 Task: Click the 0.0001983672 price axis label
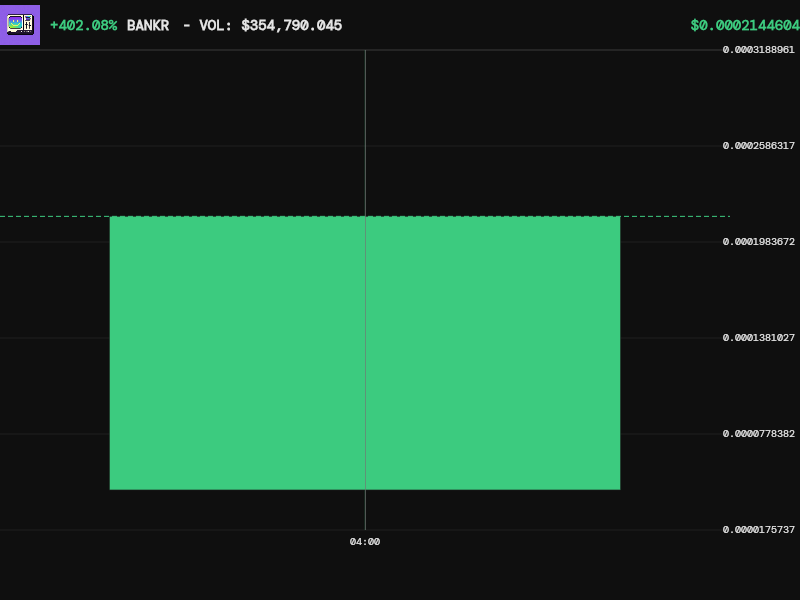[759, 242]
